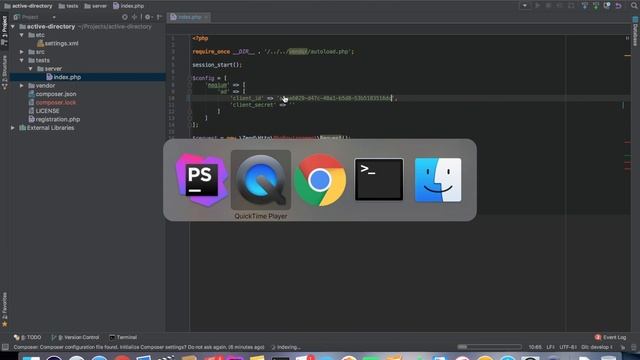
Task: Select settings.xml in the project tree
Action: pos(58,43)
